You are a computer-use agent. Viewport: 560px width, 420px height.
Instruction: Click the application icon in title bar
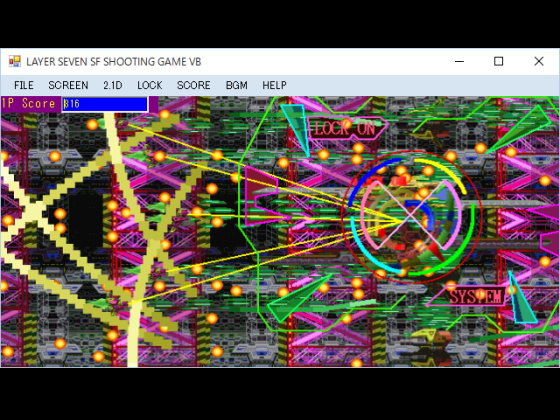(15, 61)
